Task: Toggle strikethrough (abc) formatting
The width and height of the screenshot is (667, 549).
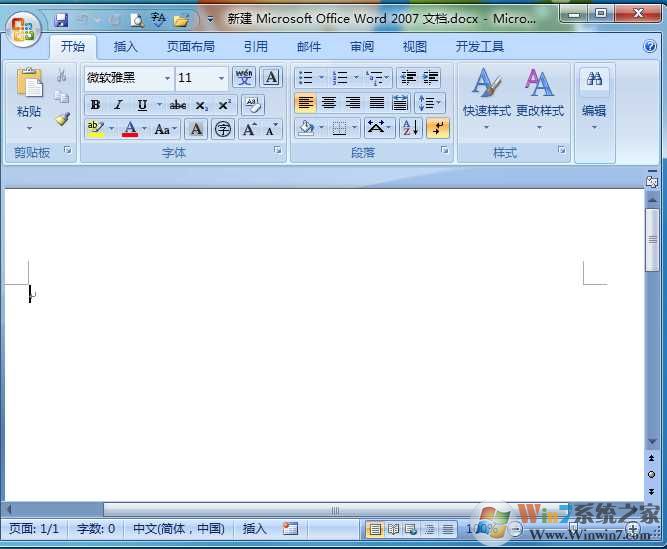Action: tap(178, 105)
